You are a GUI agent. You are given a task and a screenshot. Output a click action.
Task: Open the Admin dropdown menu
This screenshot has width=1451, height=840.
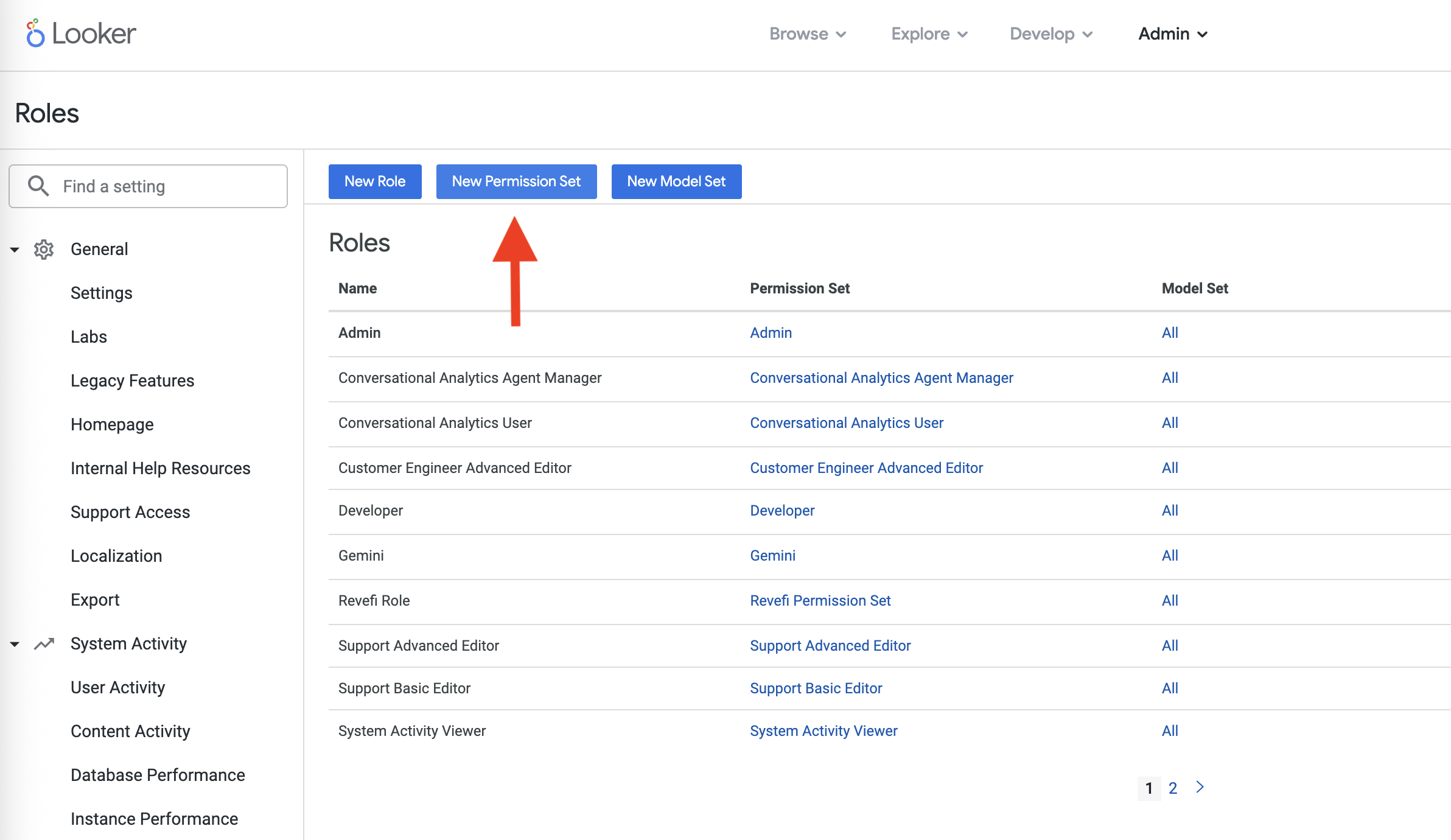[1172, 34]
